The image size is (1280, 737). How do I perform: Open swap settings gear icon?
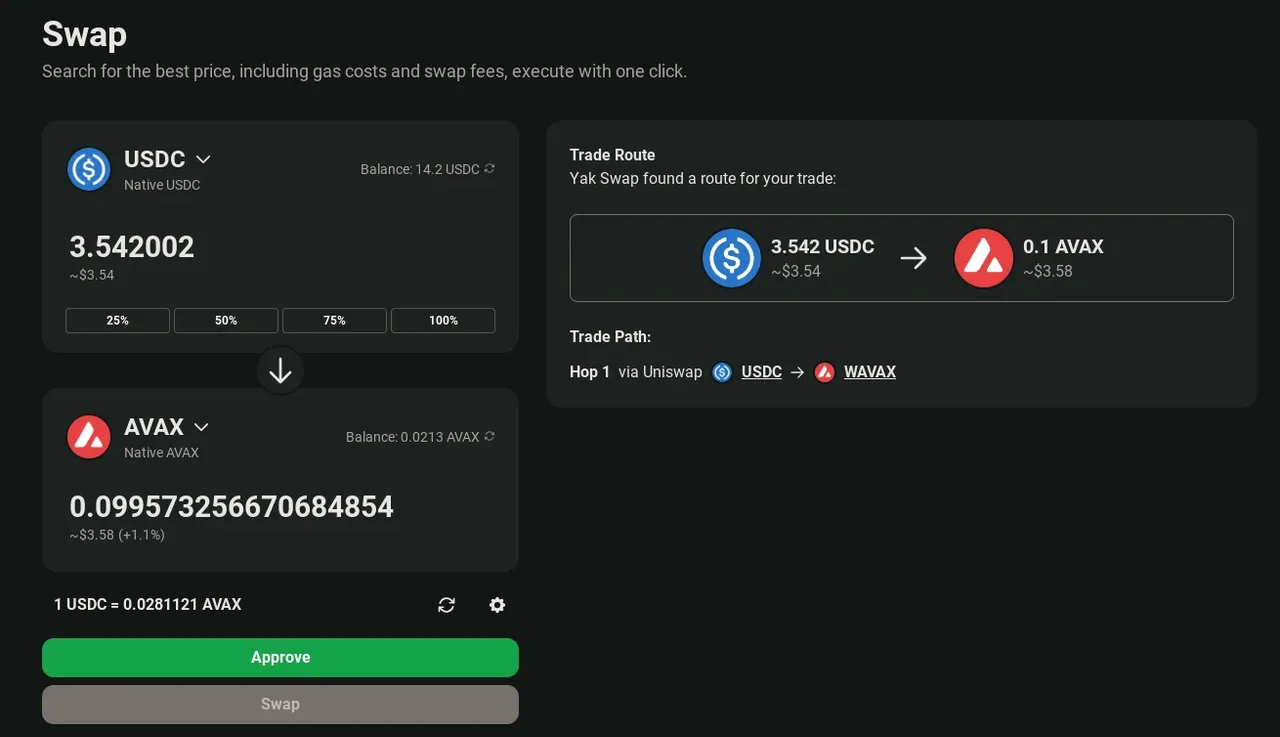pos(497,605)
